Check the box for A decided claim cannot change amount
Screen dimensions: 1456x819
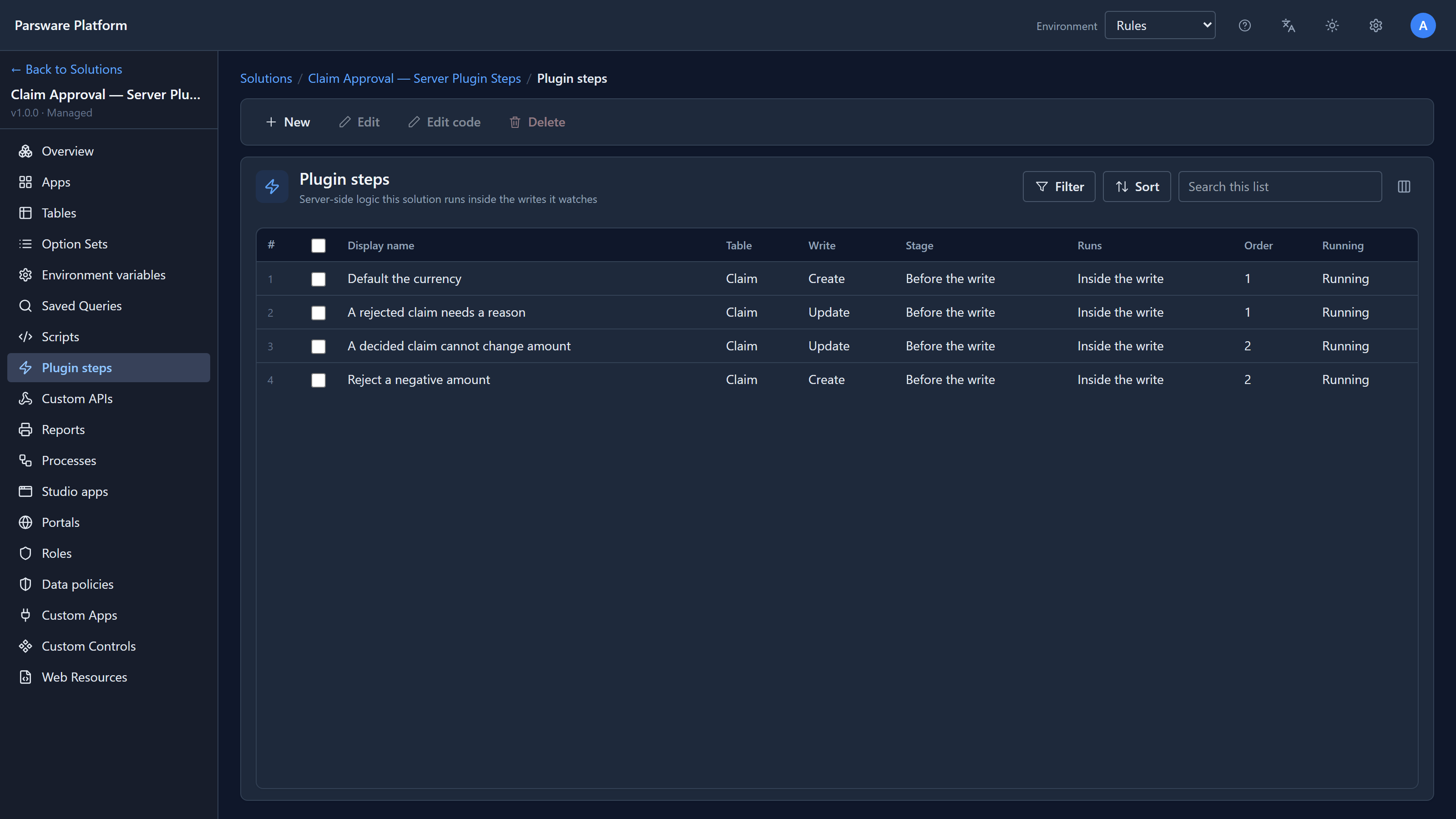(x=318, y=346)
